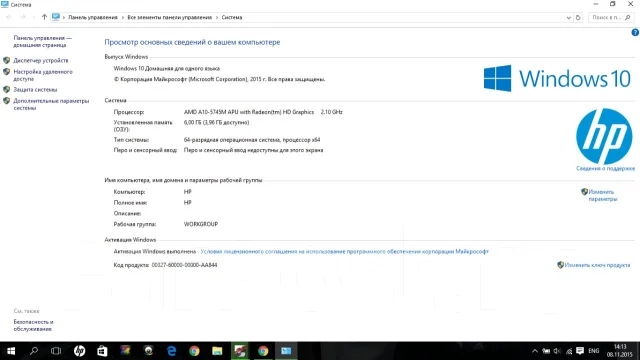Click Сведения о поддержке link
This screenshot has height=360, width=640.
(605, 168)
